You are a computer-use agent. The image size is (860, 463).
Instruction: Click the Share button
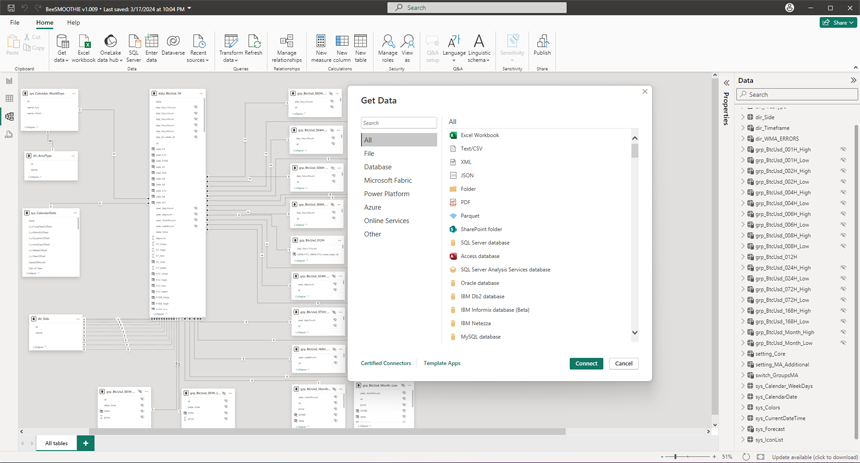(839, 22)
